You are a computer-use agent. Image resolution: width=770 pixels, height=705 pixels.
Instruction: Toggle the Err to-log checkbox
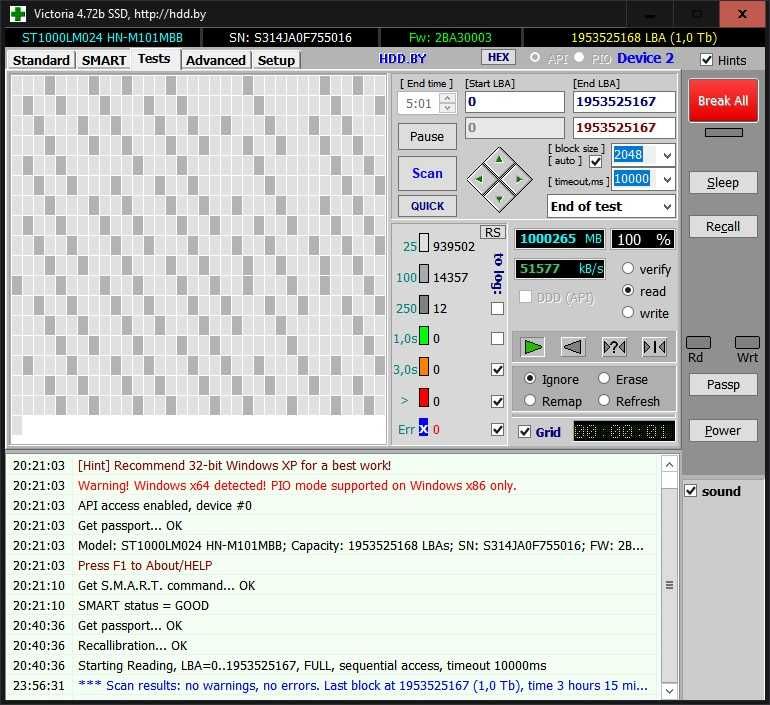(x=497, y=430)
